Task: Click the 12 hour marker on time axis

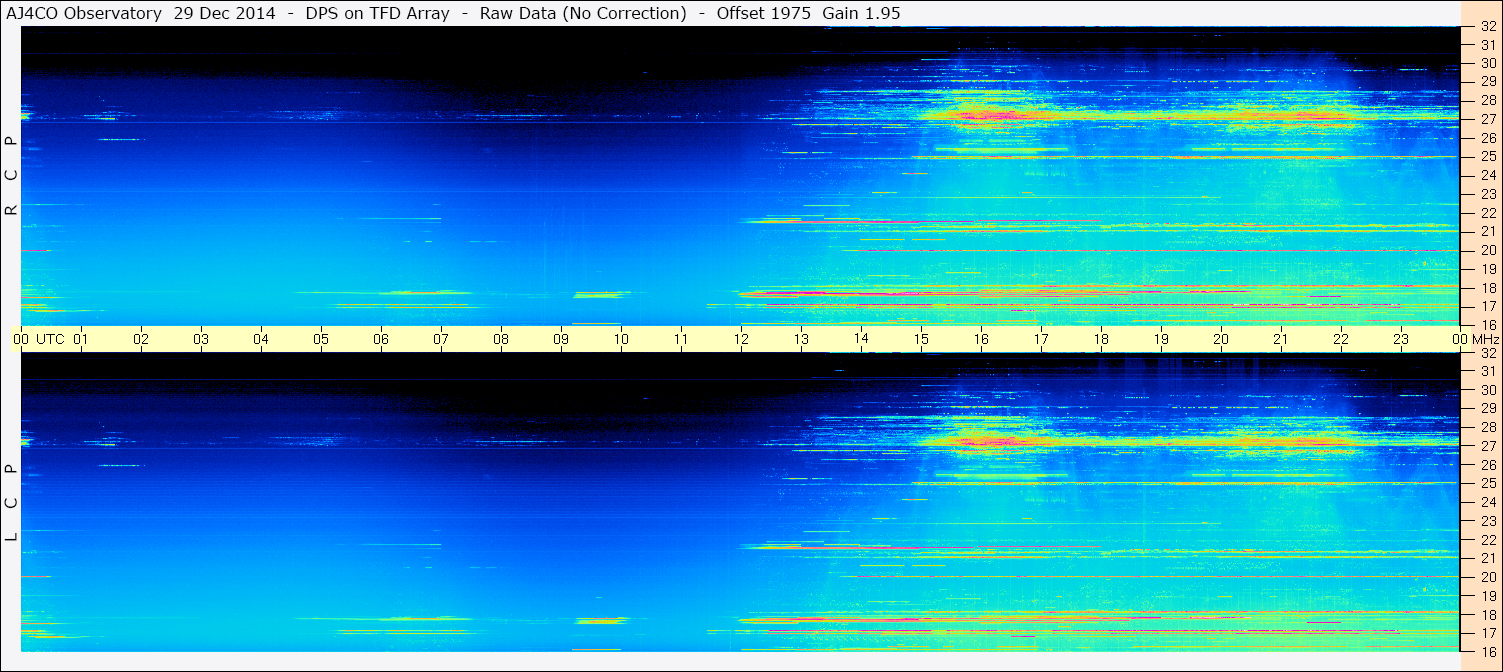Action: pyautogui.click(x=741, y=339)
